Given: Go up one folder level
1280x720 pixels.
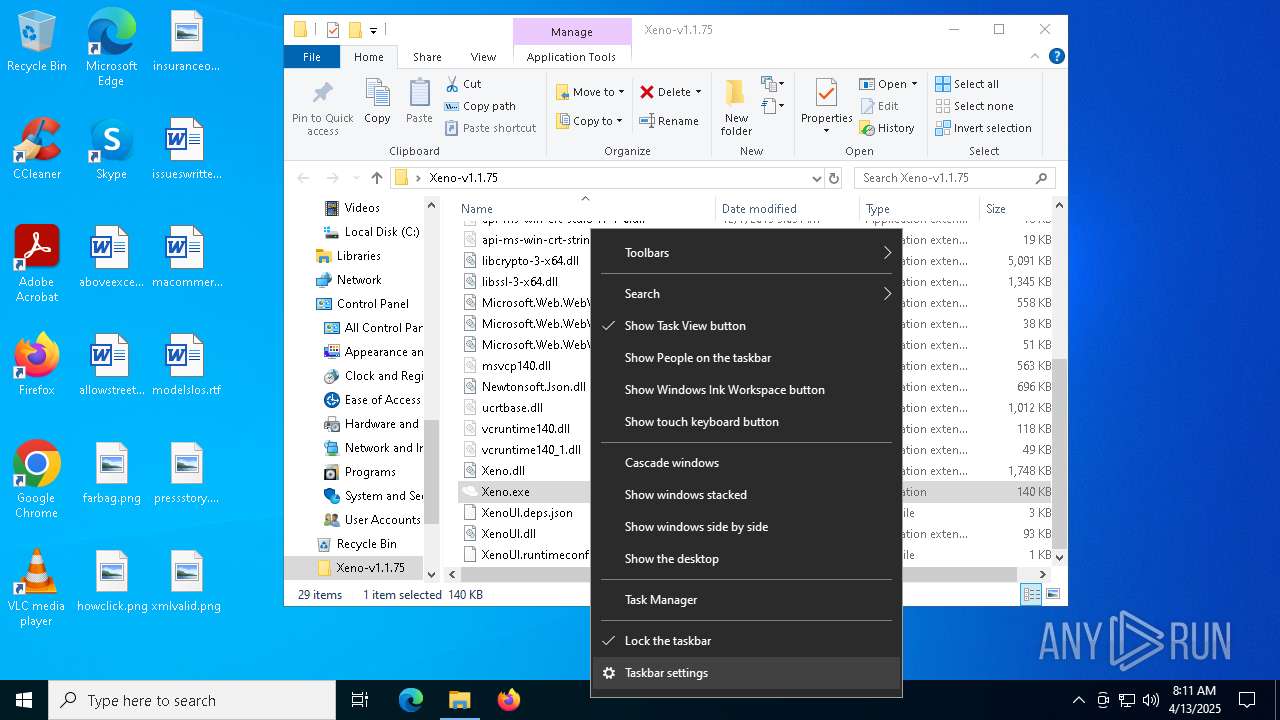Looking at the screenshot, I should click(376, 178).
